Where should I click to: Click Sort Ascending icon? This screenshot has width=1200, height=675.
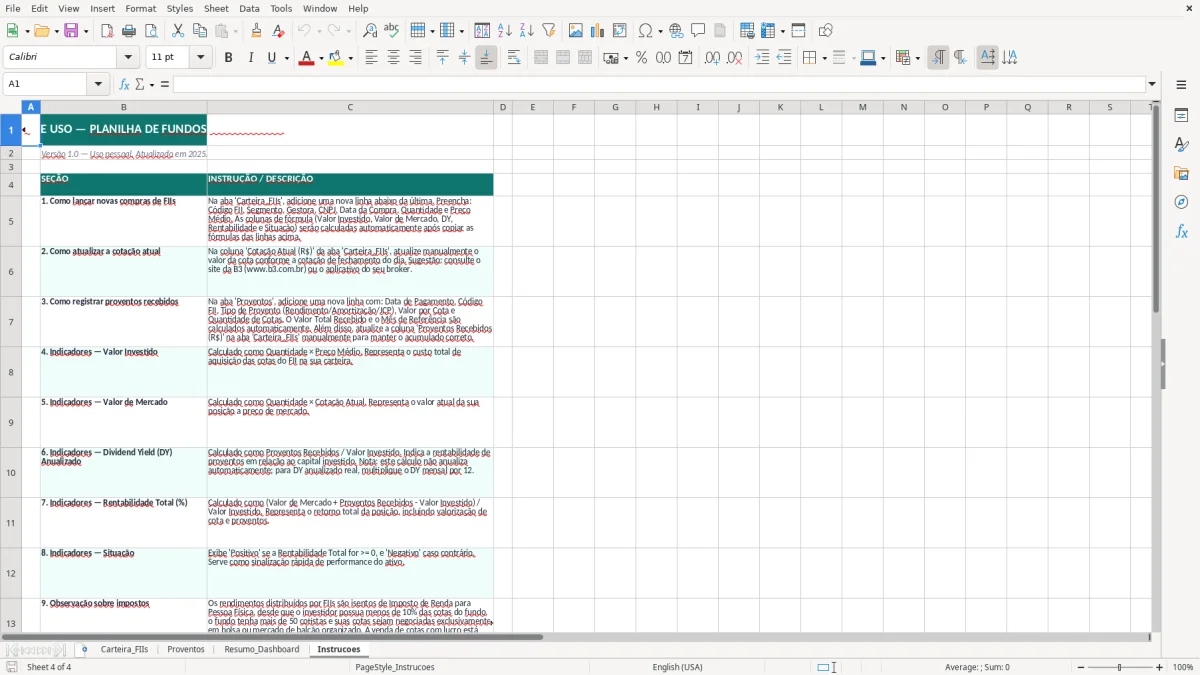pos(504,31)
